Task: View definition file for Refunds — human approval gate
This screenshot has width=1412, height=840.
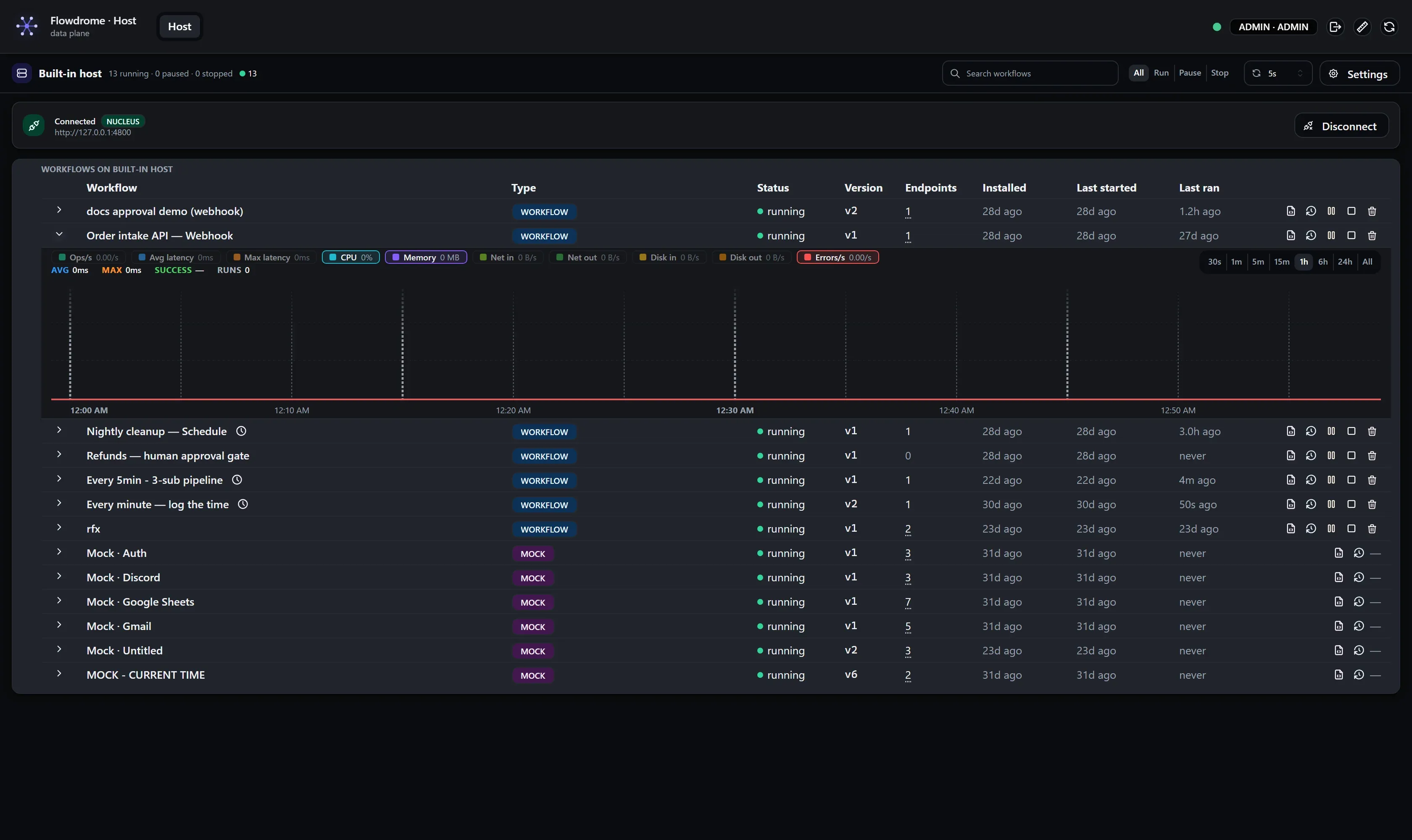Action: [x=1291, y=456]
